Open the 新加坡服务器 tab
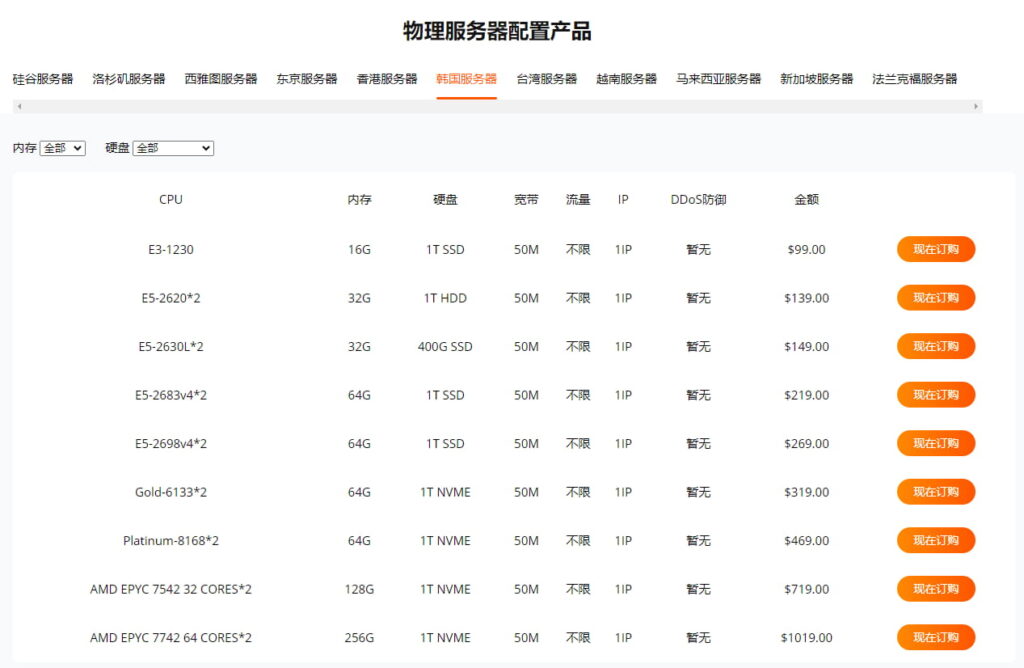 point(817,79)
